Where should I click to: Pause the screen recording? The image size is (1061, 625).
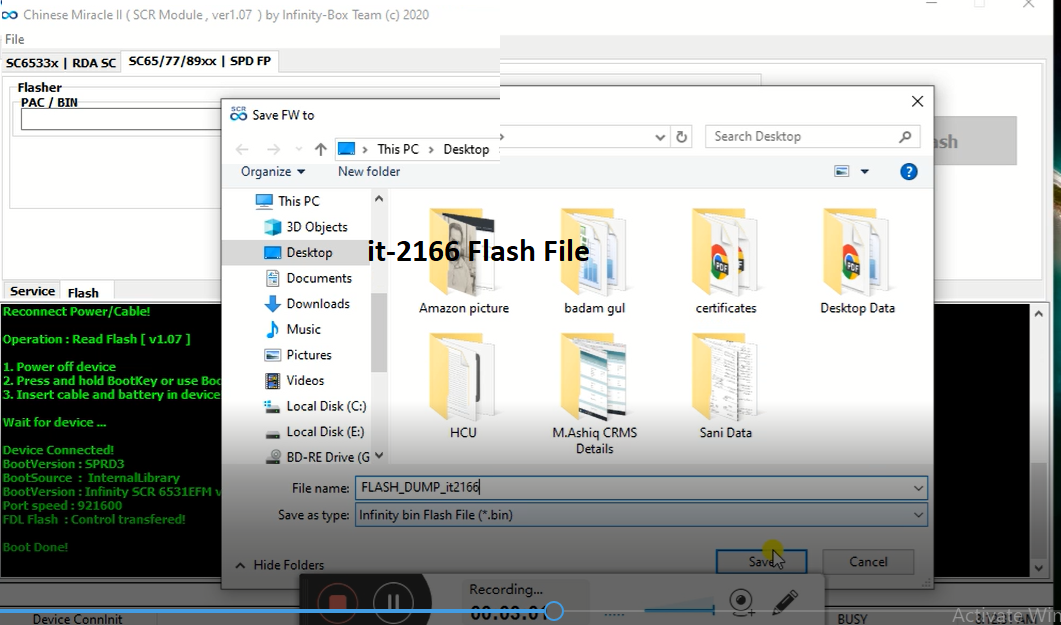tap(394, 600)
